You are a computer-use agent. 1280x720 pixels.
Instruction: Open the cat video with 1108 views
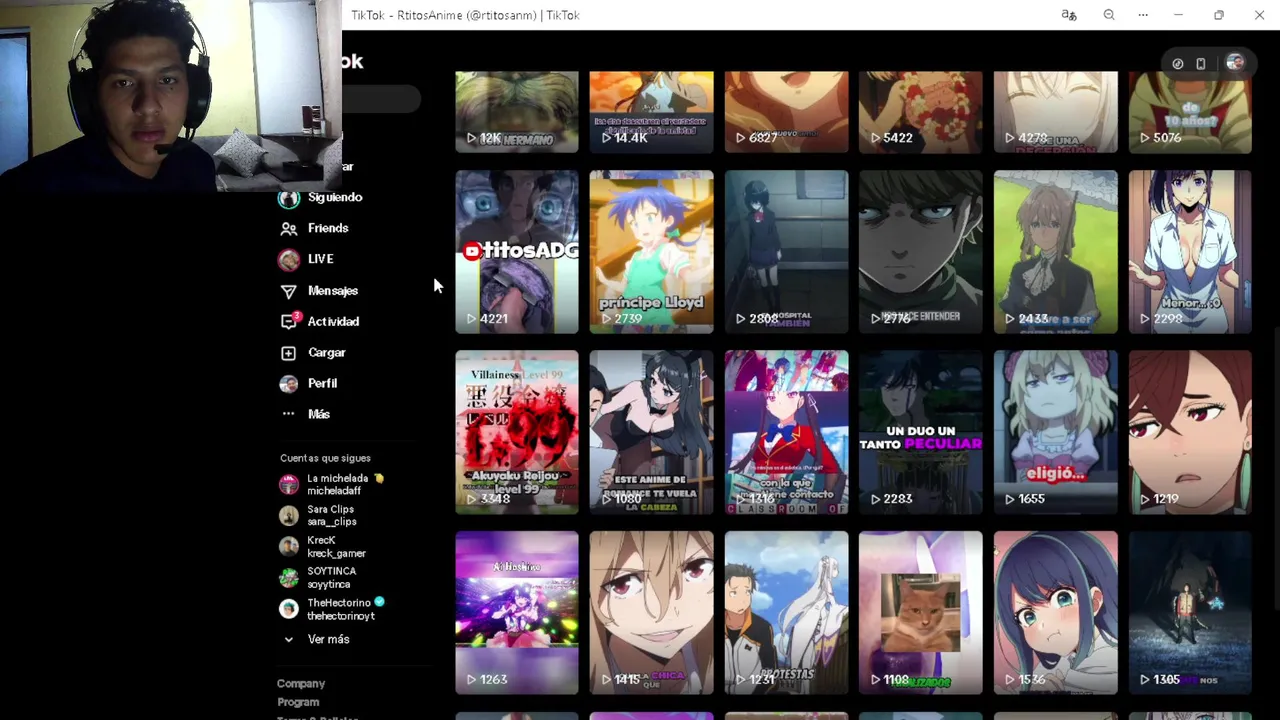coord(920,613)
